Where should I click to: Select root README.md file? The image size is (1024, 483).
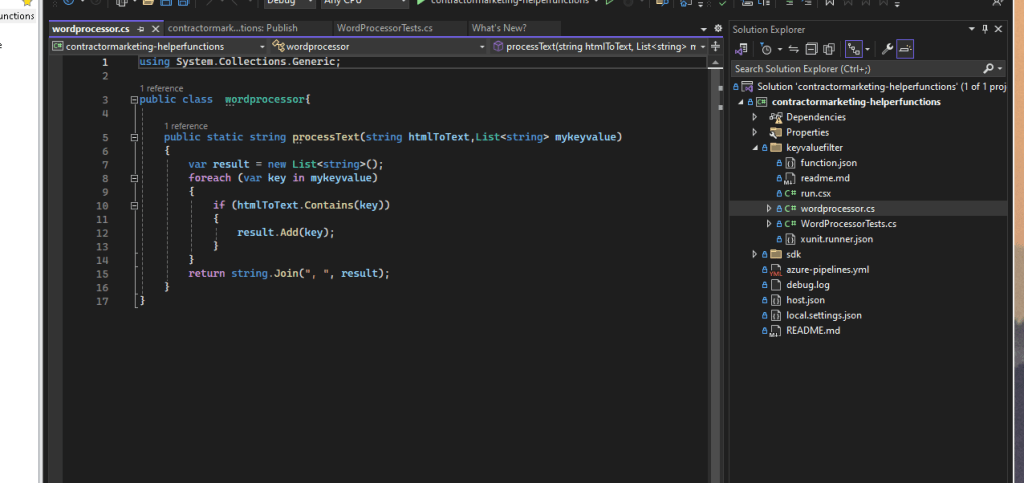[x=813, y=330]
